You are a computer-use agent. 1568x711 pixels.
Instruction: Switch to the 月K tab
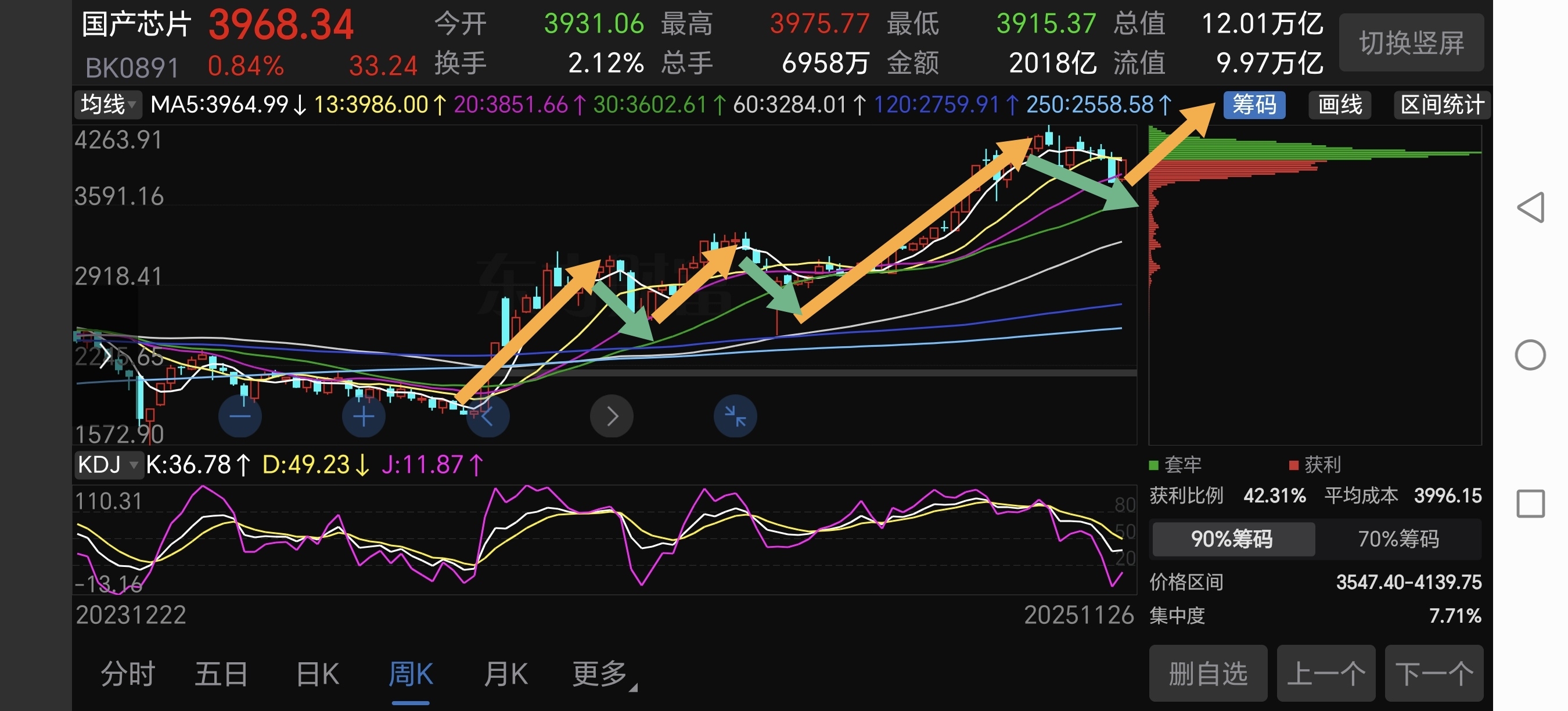[505, 674]
